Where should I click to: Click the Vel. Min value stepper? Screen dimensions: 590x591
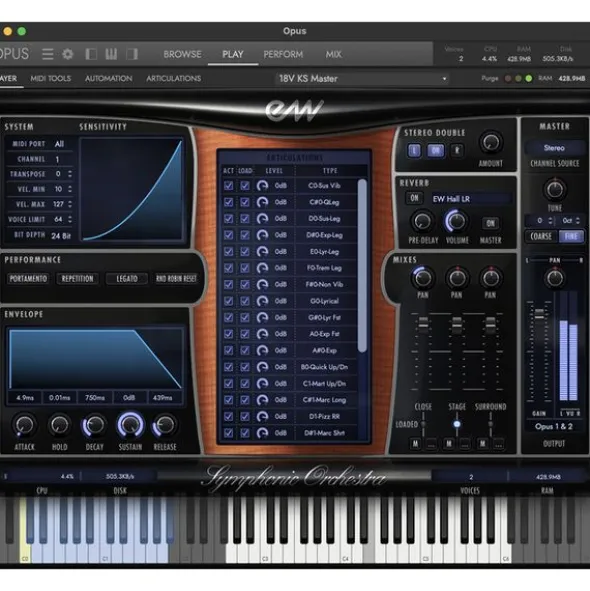point(70,189)
